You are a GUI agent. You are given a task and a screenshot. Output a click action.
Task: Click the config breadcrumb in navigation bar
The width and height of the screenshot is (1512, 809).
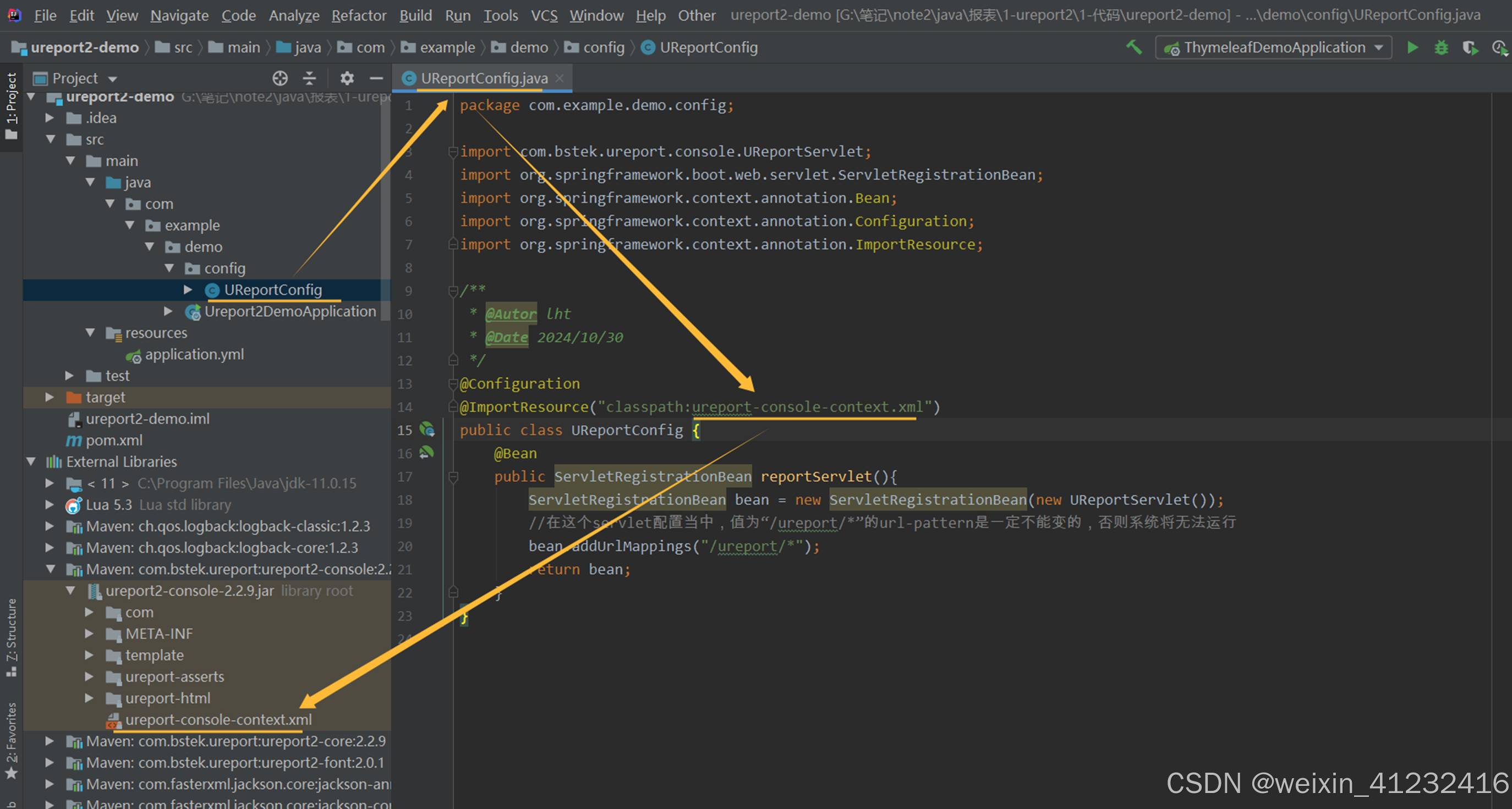(x=603, y=47)
